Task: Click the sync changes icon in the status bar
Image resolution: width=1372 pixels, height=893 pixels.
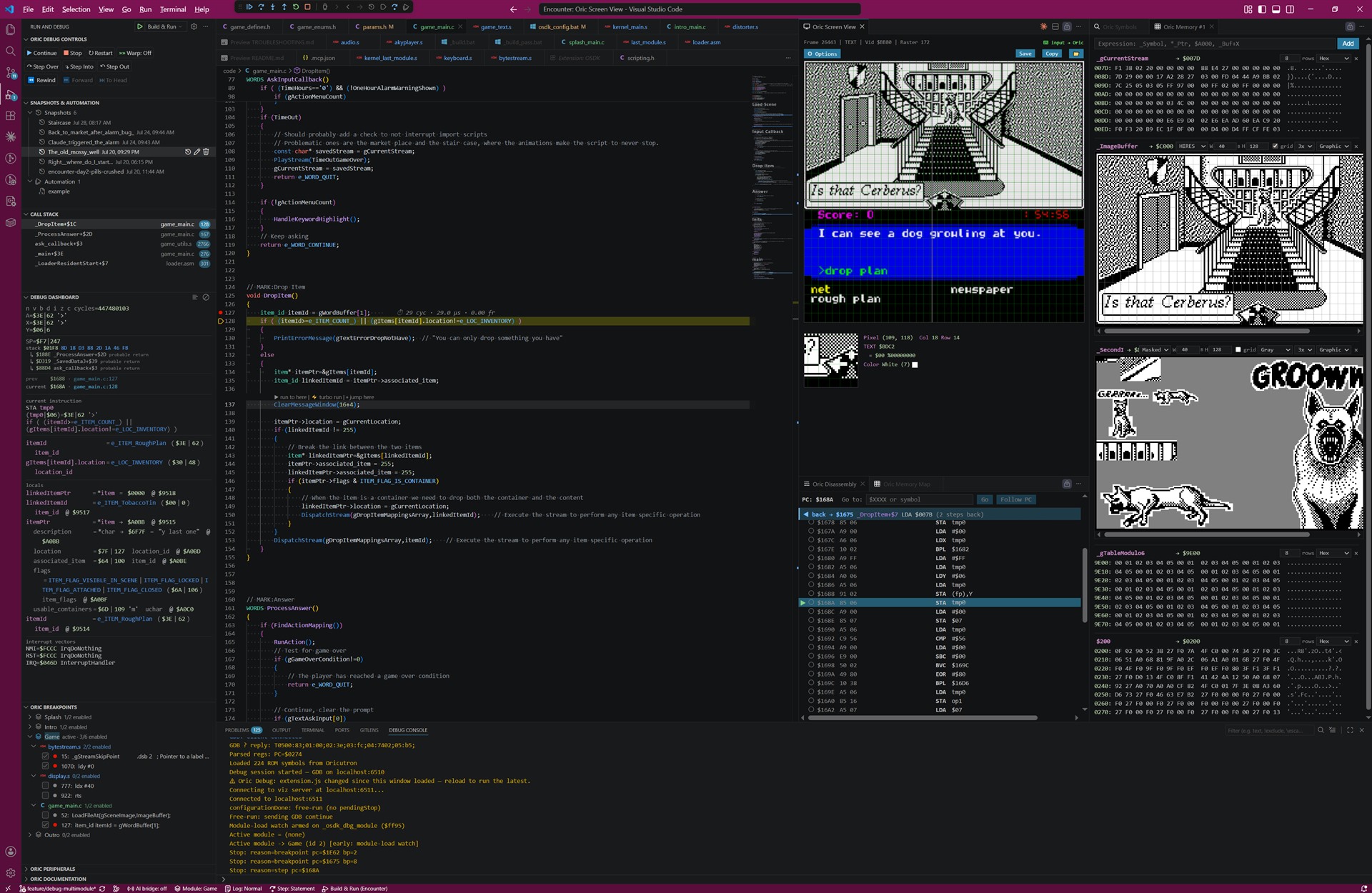Action: click(102, 889)
